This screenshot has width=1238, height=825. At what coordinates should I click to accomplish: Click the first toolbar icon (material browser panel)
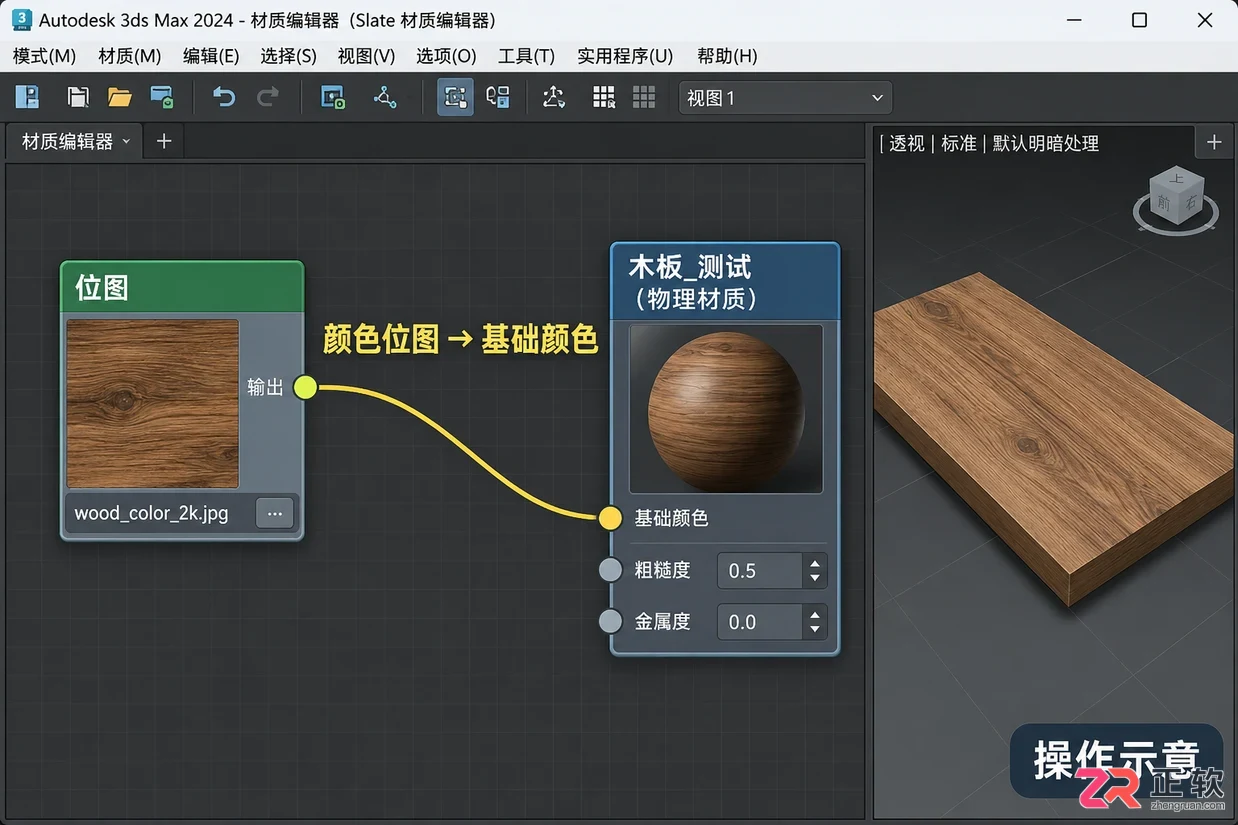[27, 97]
